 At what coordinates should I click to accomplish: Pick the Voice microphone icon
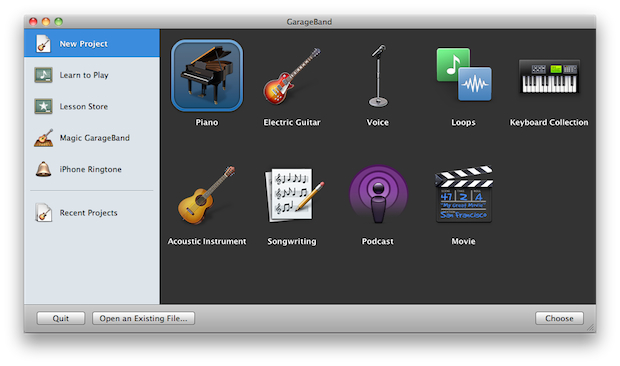378,75
